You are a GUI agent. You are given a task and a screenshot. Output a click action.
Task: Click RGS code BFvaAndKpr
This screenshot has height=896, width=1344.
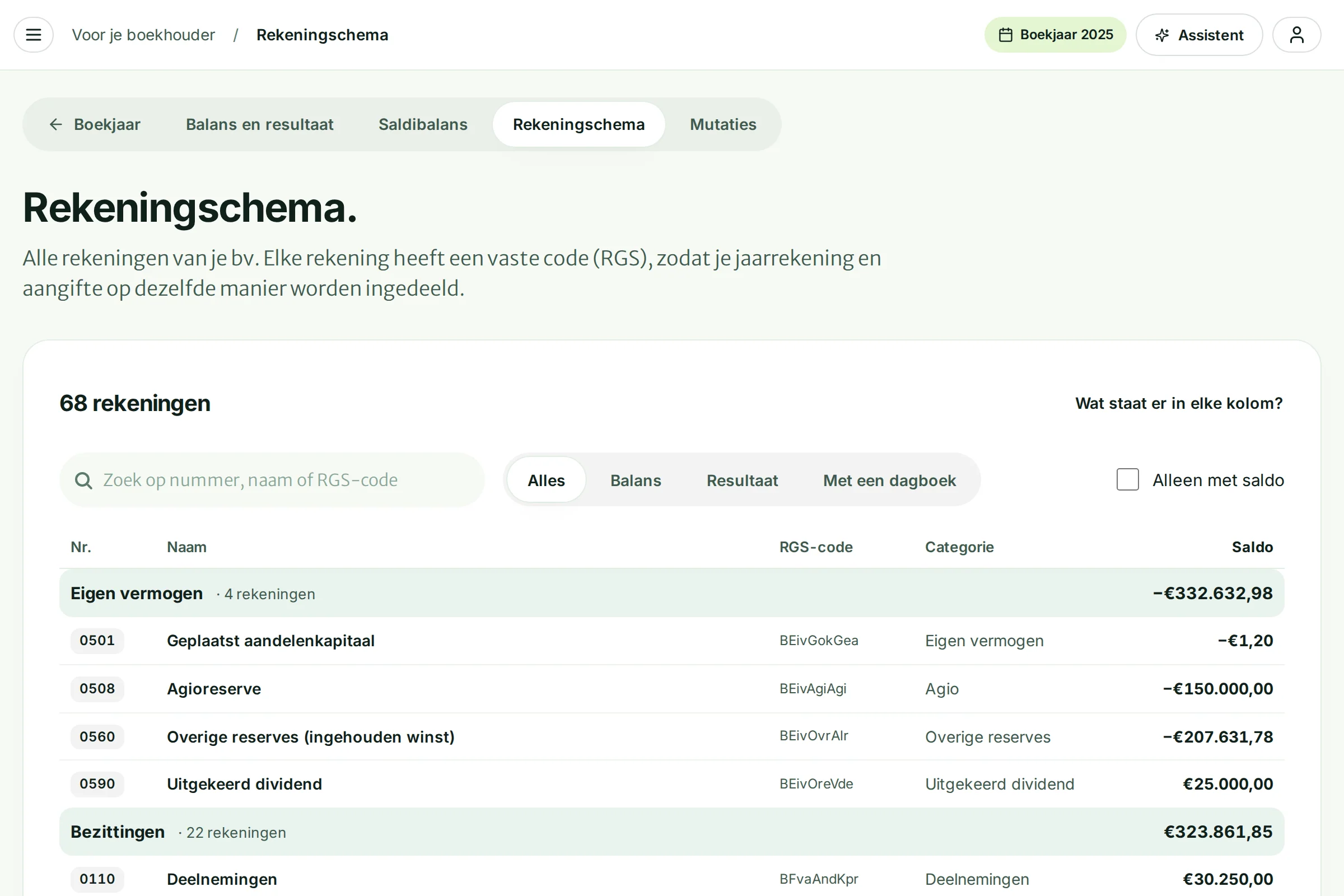[x=819, y=879]
